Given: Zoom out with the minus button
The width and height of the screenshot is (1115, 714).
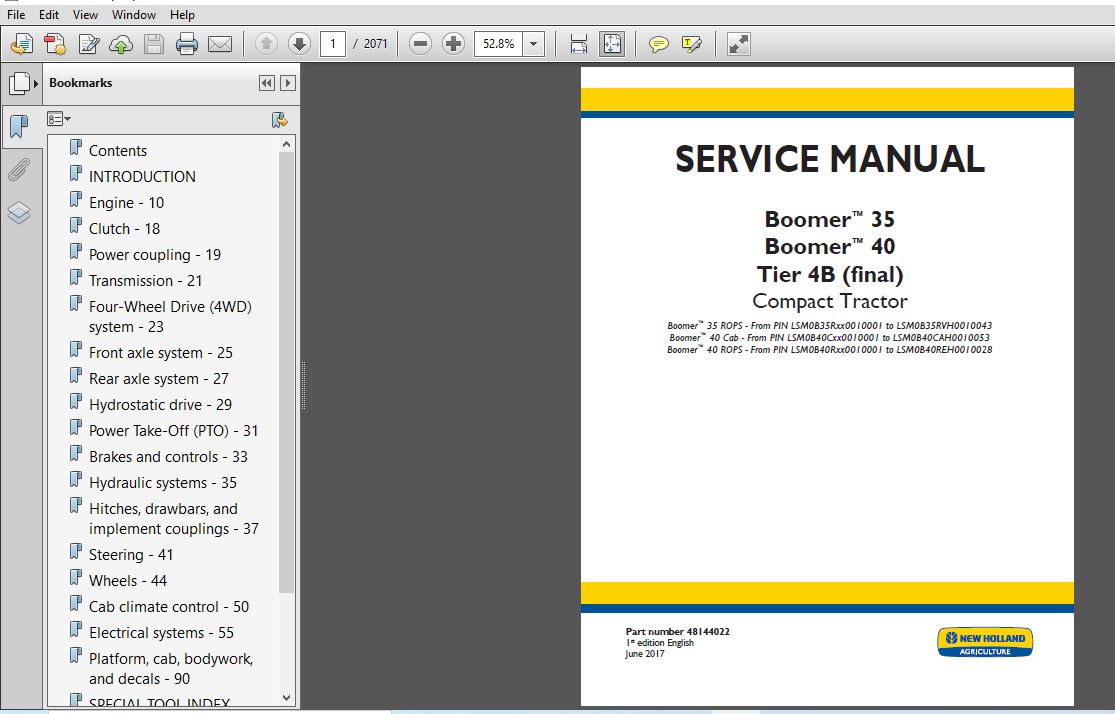Looking at the screenshot, I should point(420,44).
